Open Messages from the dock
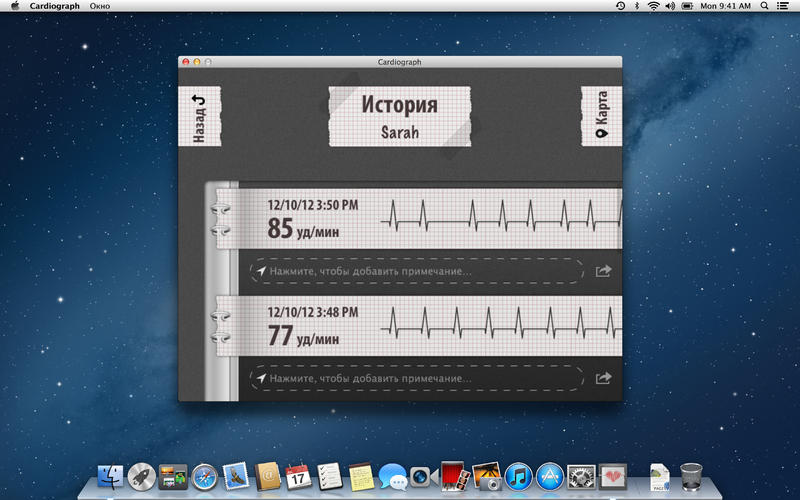The height and width of the screenshot is (500, 800). click(x=392, y=477)
